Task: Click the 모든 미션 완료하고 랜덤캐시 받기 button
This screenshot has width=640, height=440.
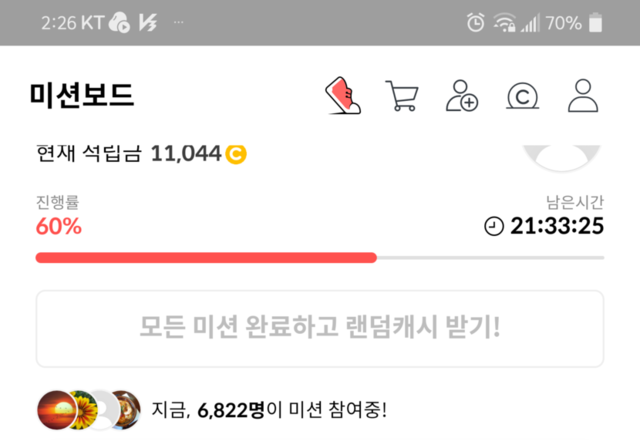Action: 320,329
